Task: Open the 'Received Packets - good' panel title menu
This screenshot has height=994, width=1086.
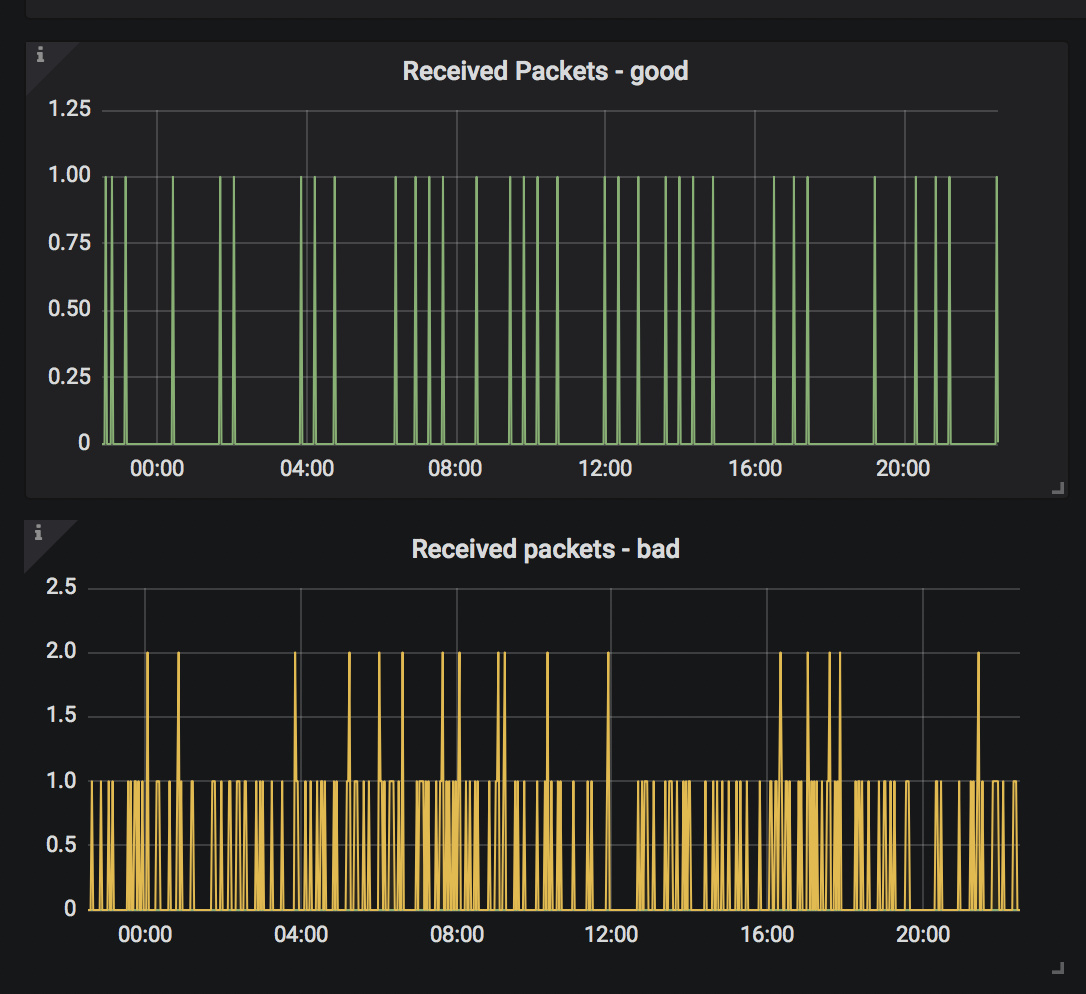Action: tap(545, 71)
